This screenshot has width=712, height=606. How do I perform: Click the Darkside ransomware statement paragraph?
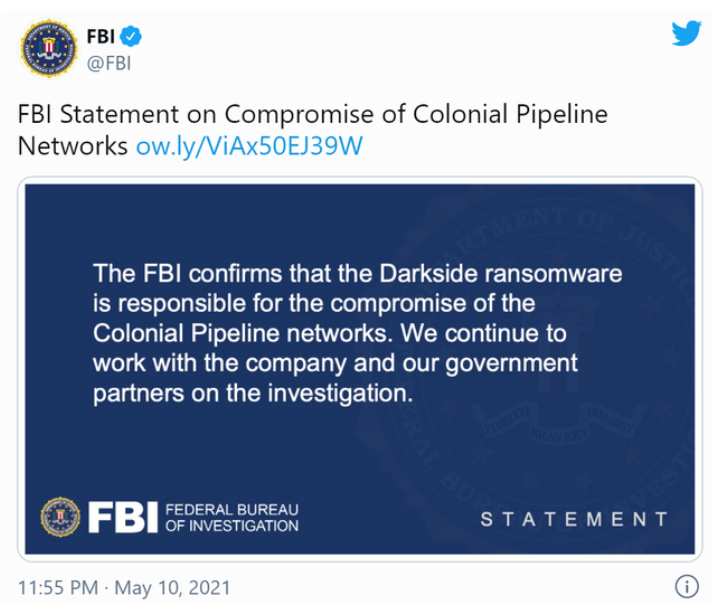(x=357, y=333)
